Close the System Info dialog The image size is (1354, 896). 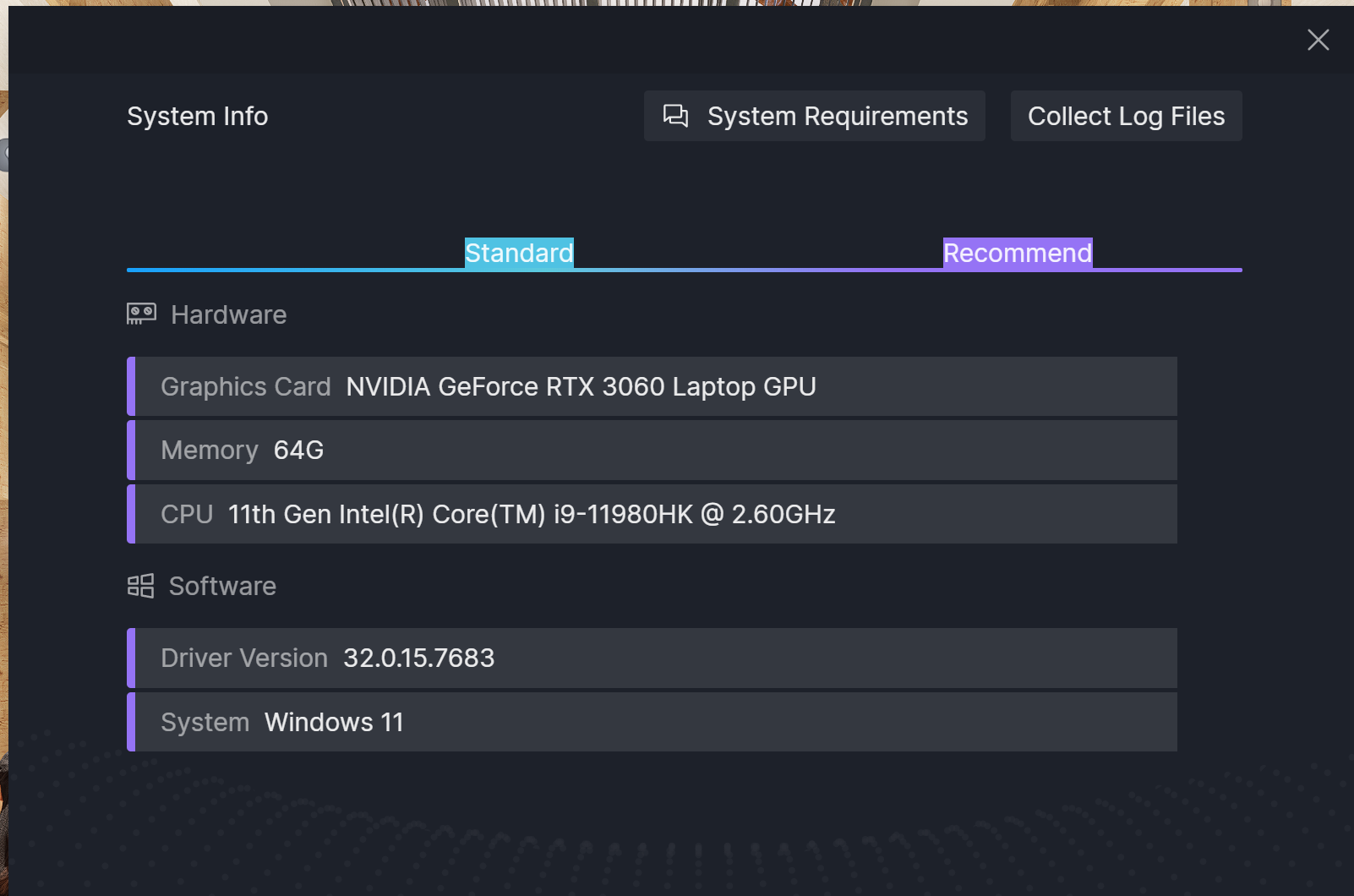[1318, 40]
